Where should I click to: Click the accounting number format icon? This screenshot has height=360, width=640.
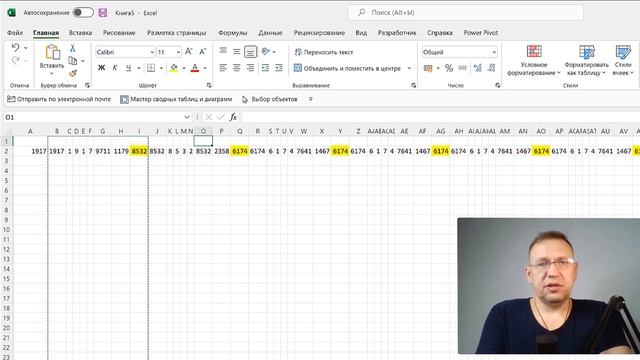(x=428, y=68)
